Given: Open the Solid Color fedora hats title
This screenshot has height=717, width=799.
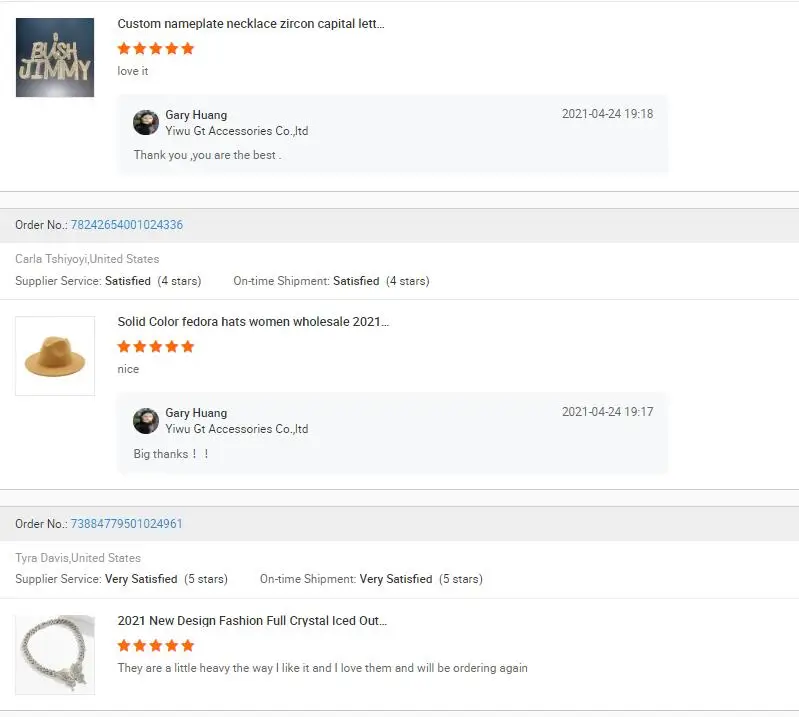Looking at the screenshot, I should pyautogui.click(x=253, y=322).
